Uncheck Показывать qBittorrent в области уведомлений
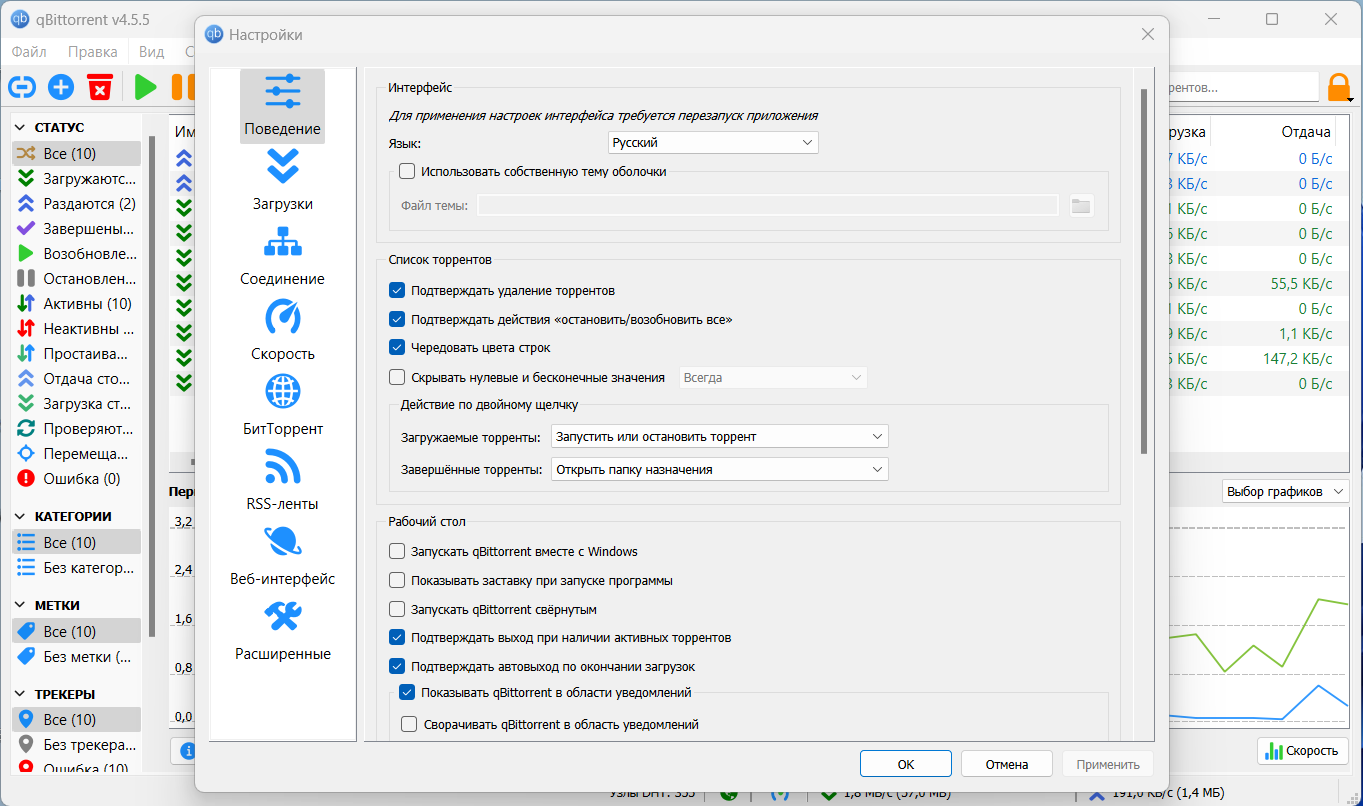Viewport: 1363px width, 806px height. 407,691
